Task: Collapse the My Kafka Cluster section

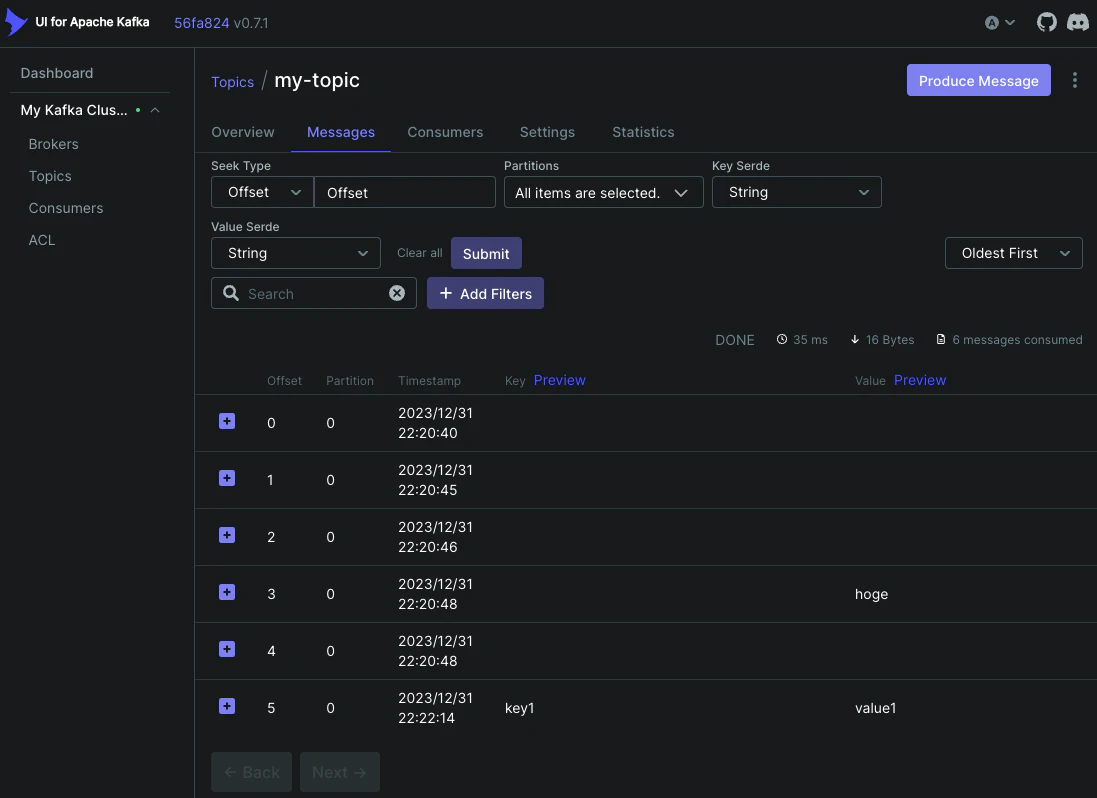Action: [155, 111]
